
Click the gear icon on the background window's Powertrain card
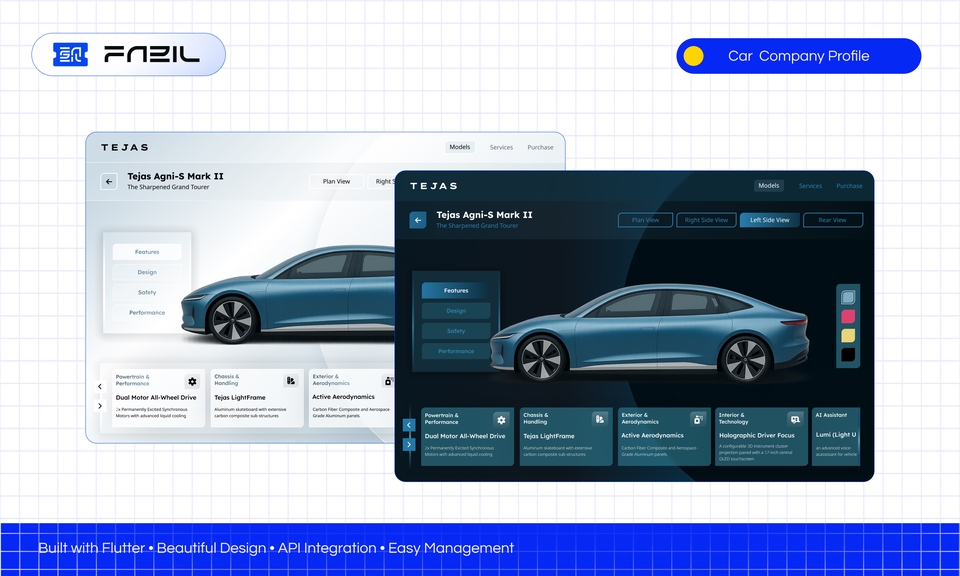point(192,381)
